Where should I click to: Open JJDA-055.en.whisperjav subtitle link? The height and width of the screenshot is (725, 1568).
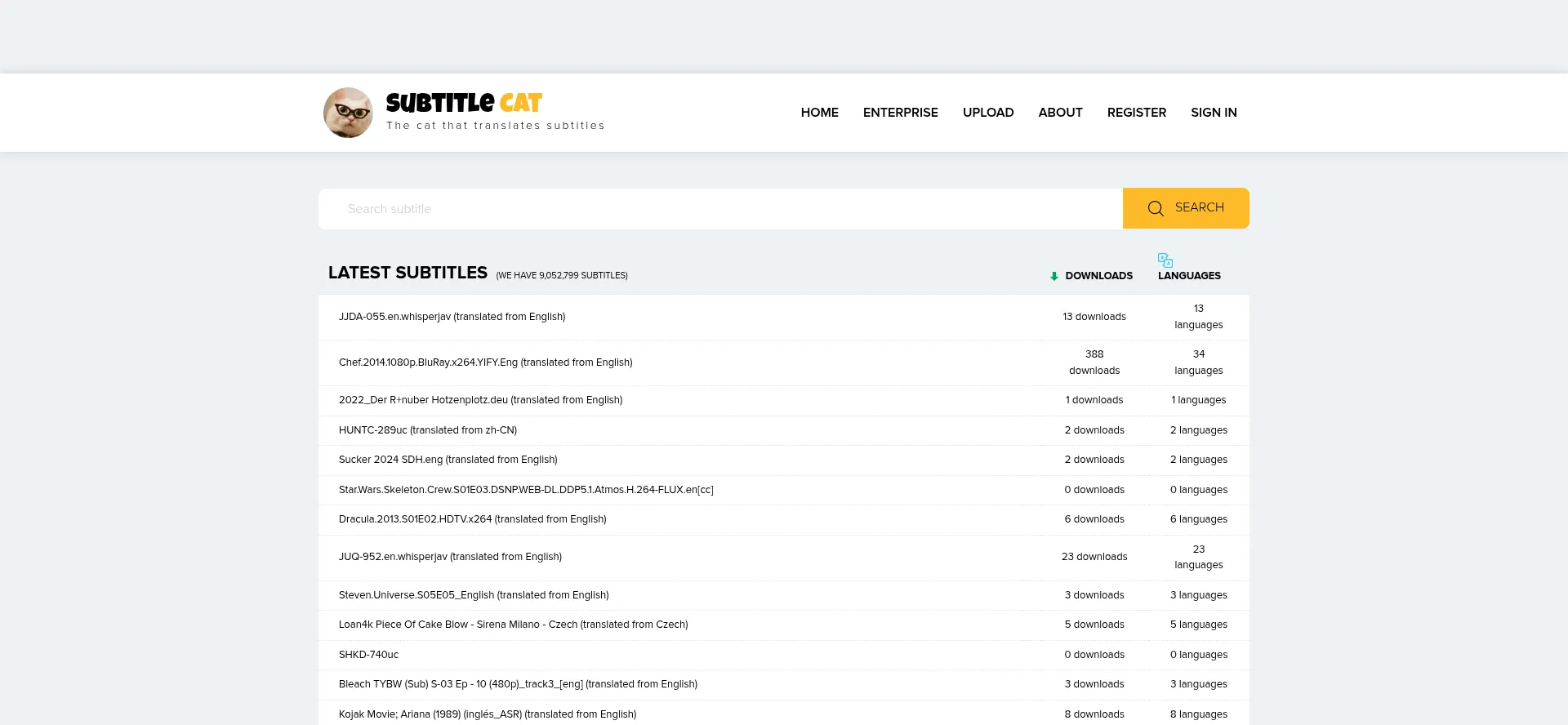[452, 317]
